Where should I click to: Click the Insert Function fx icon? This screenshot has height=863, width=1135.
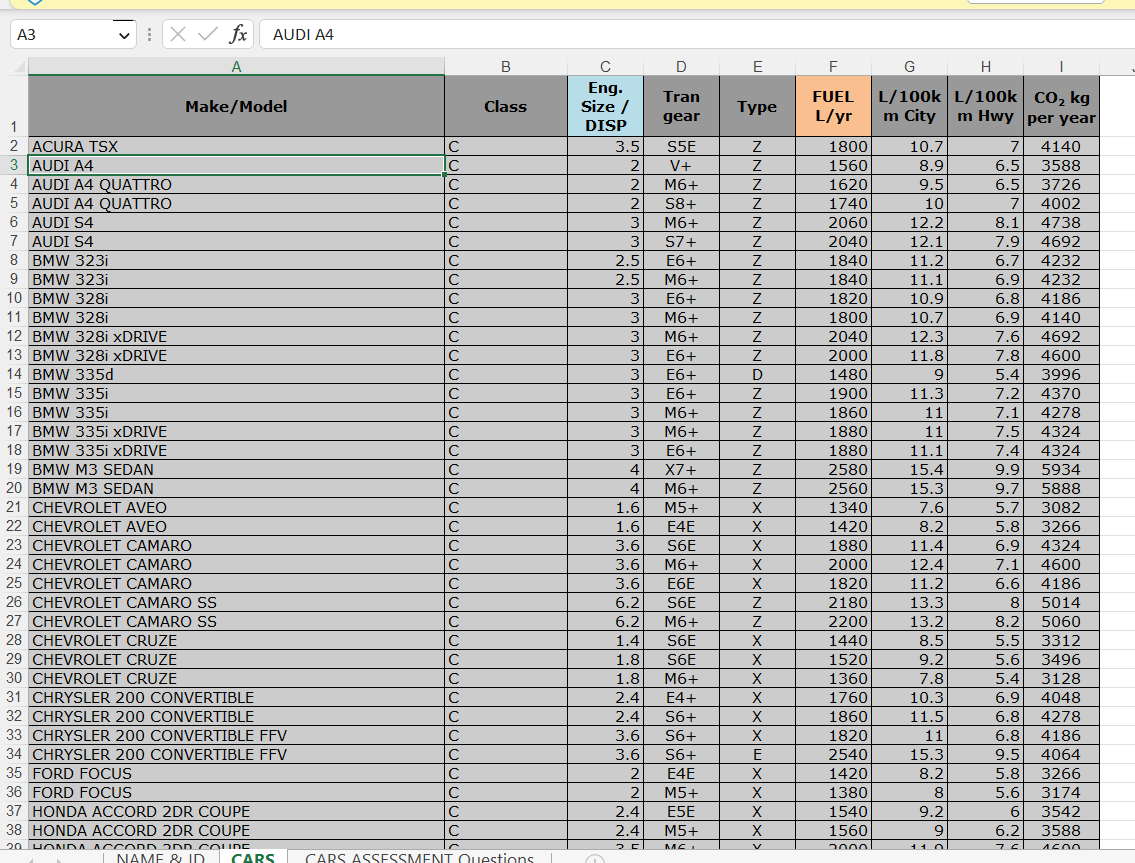[x=238, y=34]
